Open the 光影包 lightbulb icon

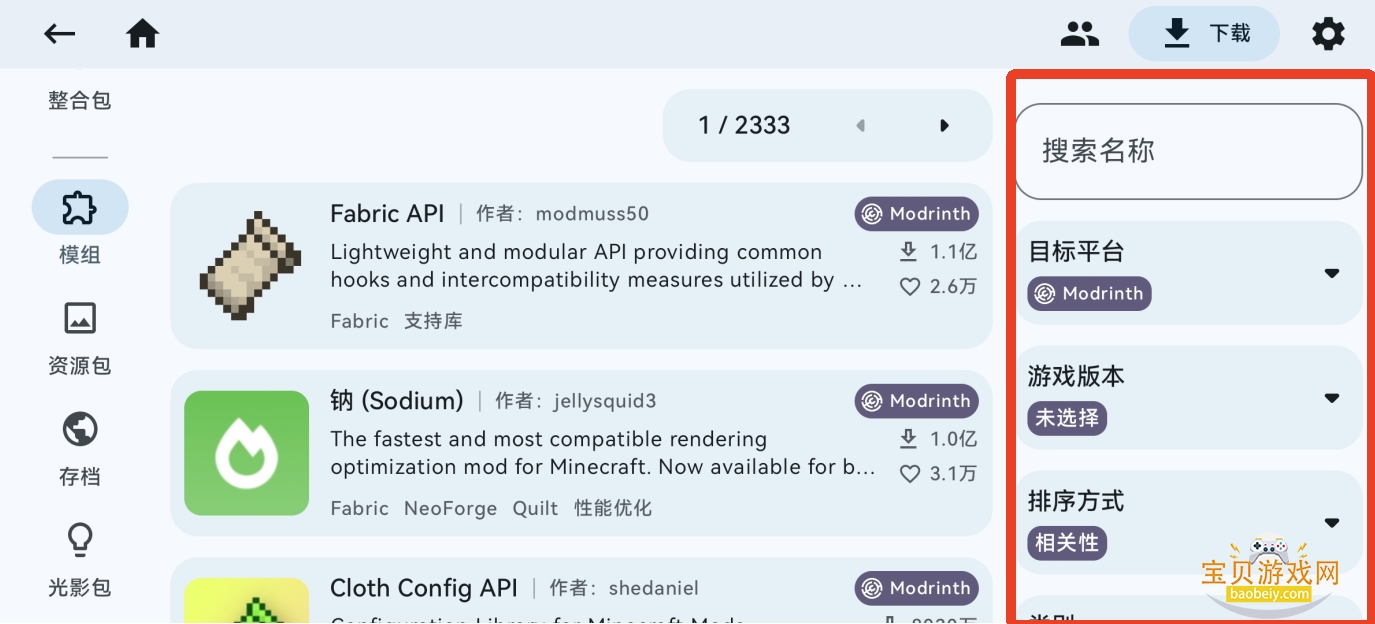[x=80, y=540]
